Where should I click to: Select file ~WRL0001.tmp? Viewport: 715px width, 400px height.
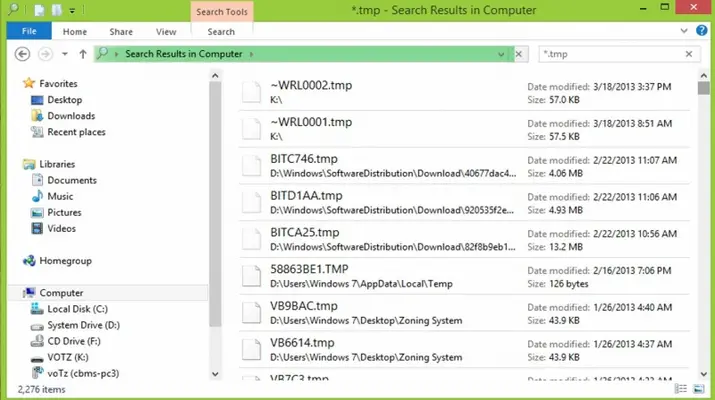point(464,129)
